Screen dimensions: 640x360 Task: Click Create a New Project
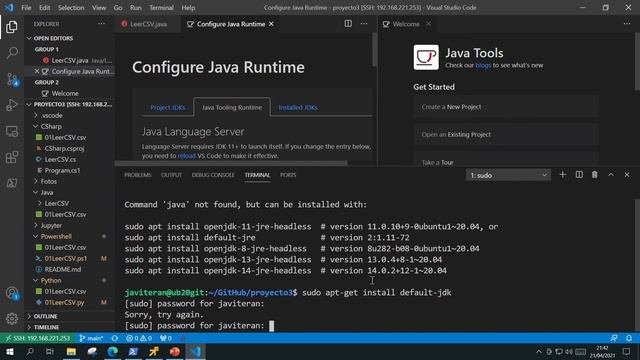[x=506, y=107]
